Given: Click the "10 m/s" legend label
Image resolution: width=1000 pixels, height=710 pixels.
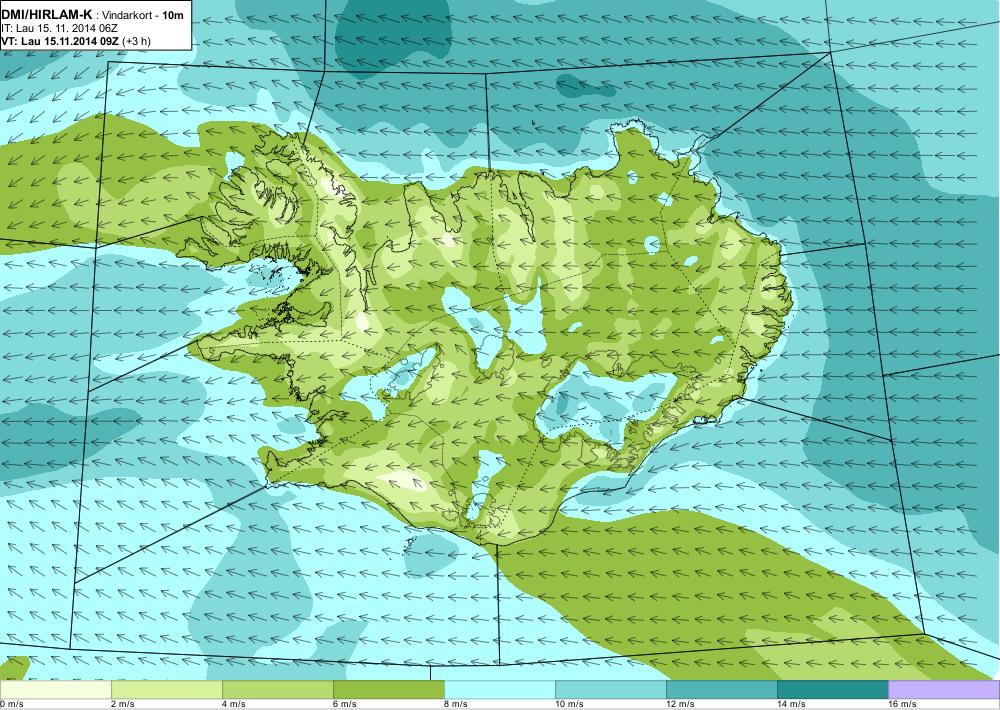Looking at the screenshot, I should coord(570,704).
